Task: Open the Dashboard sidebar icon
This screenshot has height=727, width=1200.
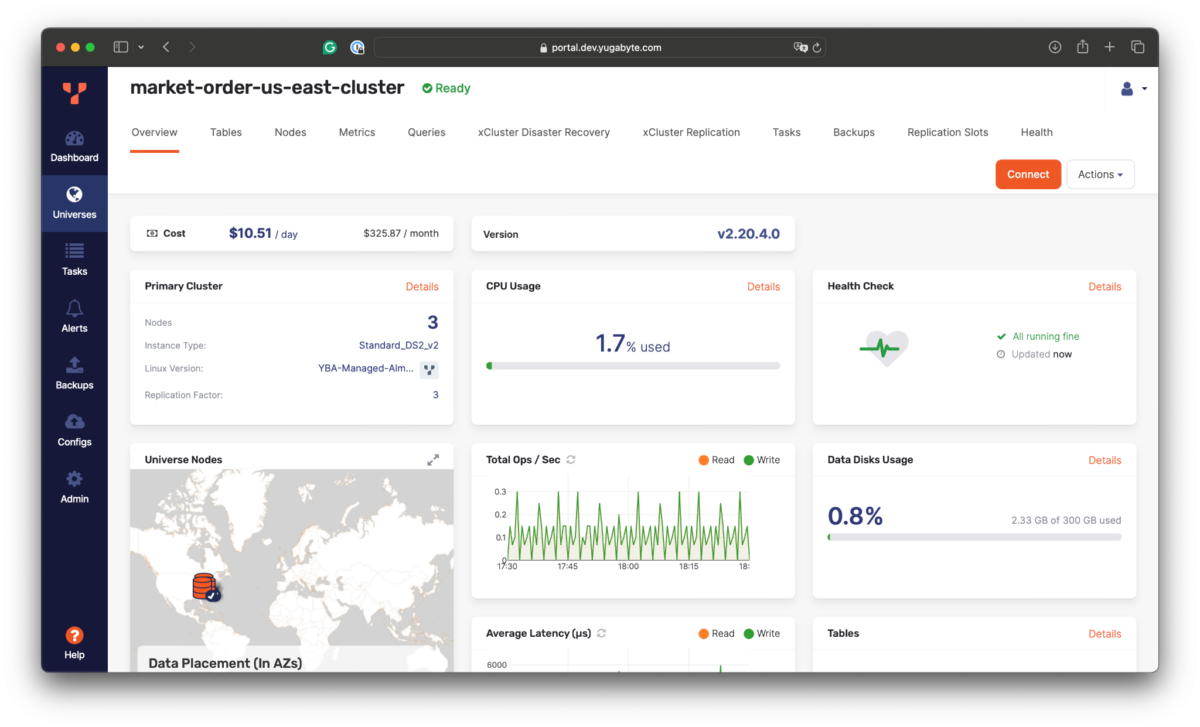Action: [74, 139]
